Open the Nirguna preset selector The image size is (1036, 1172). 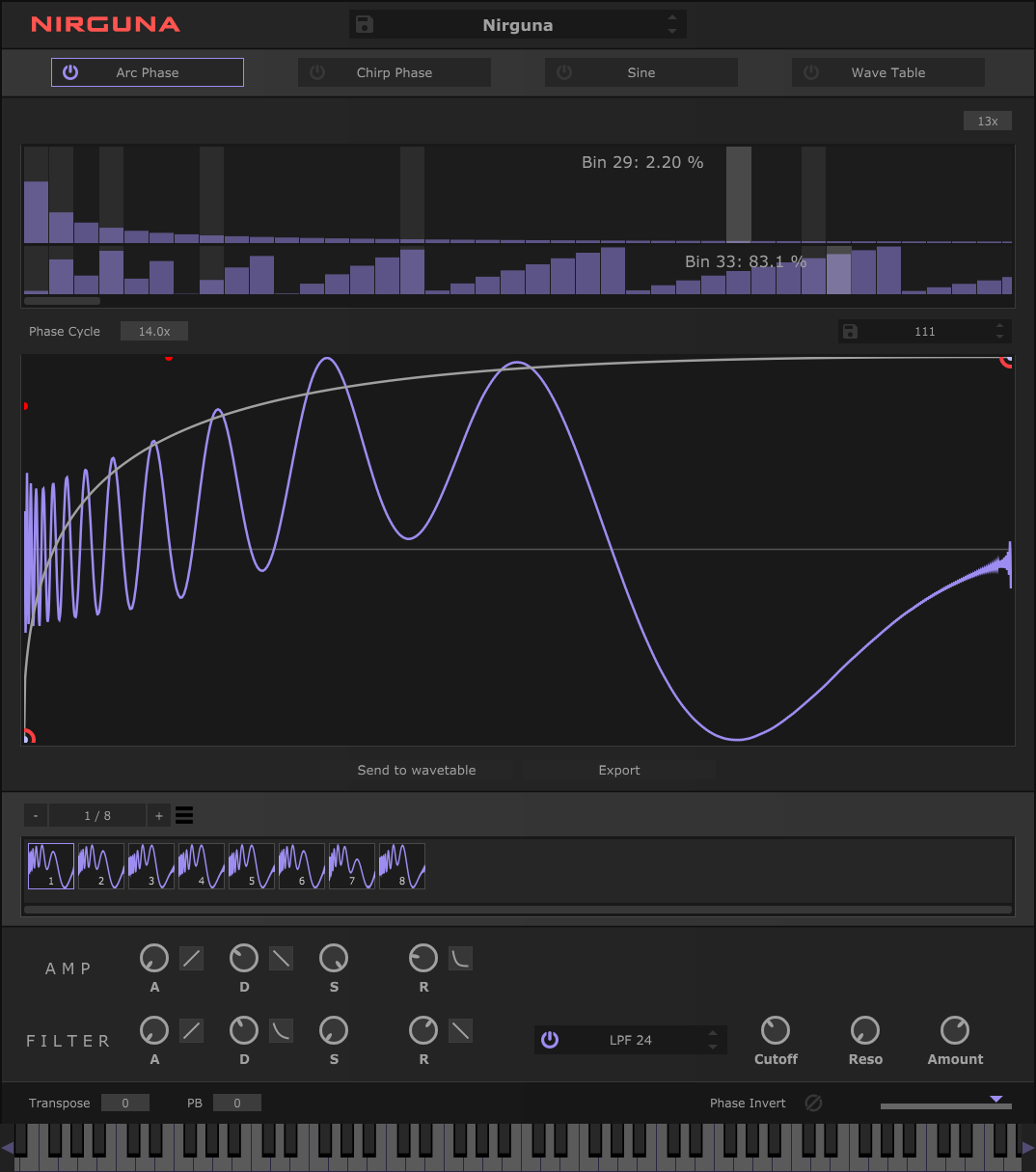518,25
